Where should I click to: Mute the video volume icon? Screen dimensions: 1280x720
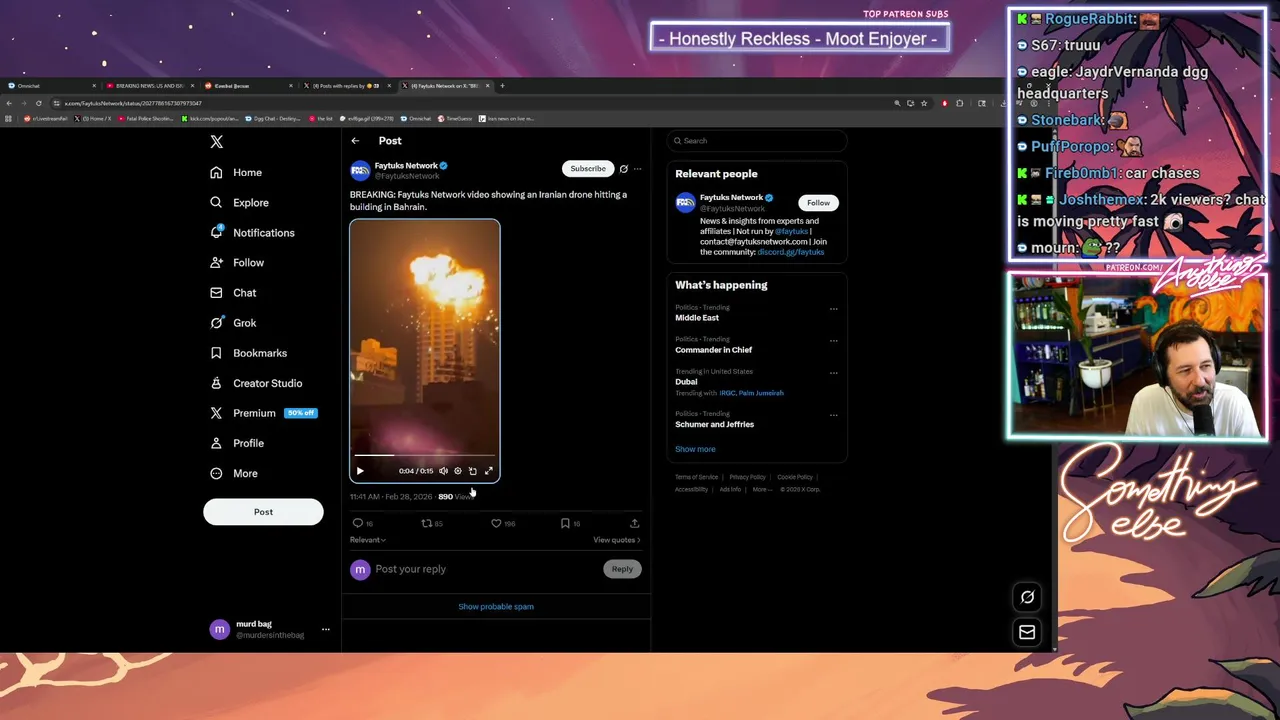tap(443, 471)
